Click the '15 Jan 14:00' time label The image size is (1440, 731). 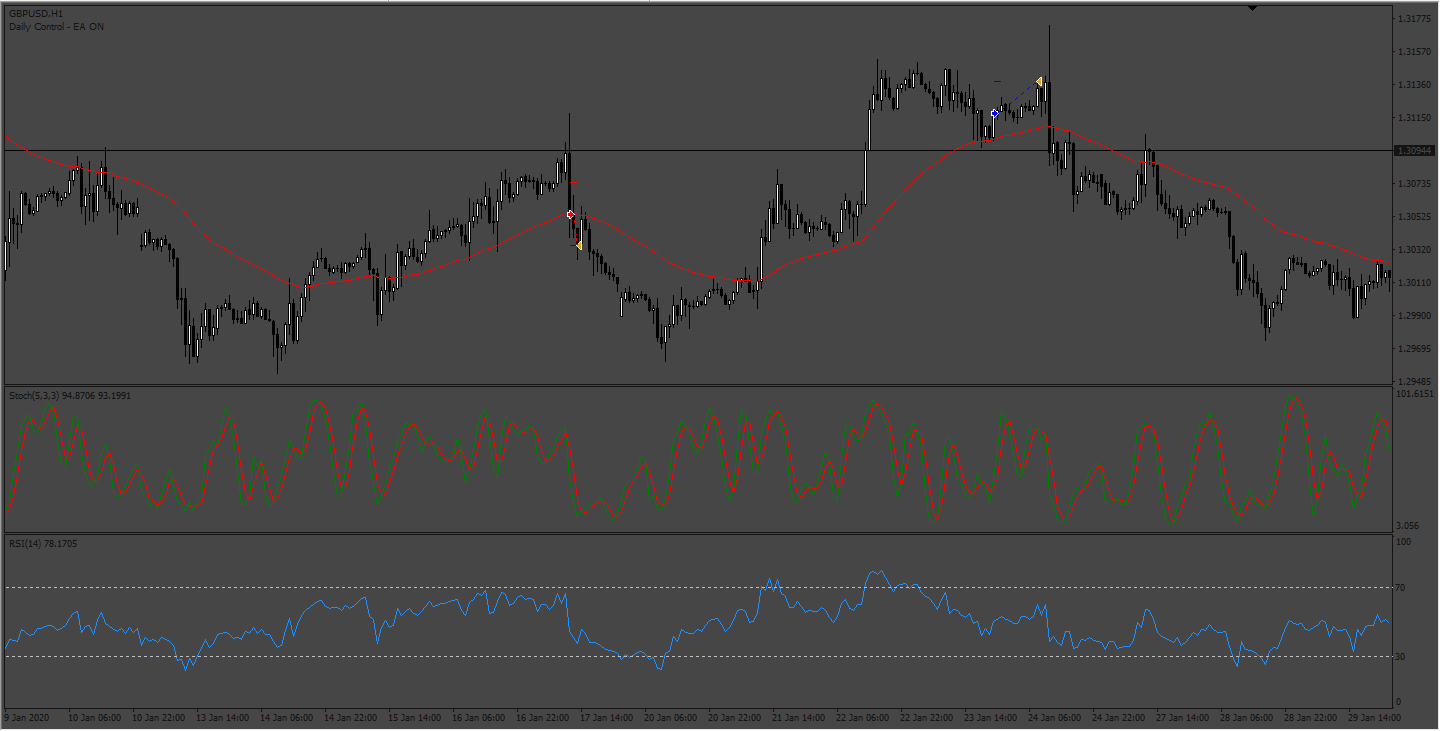click(x=417, y=718)
